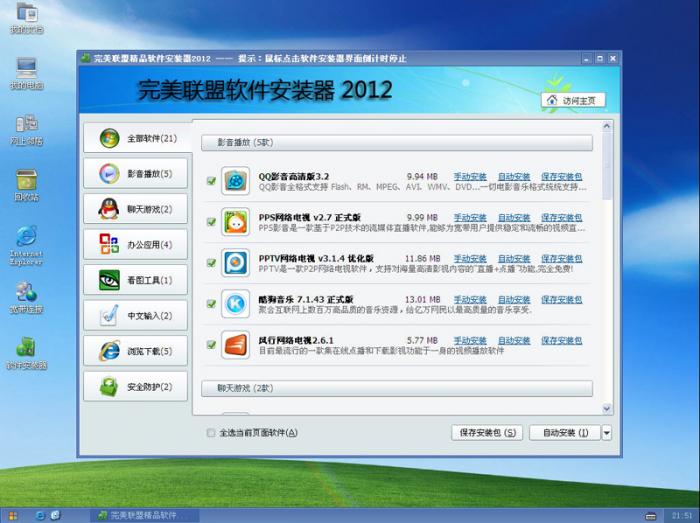Click the PPTV网络电视 app icon
This screenshot has height=523, width=700.
pos(235,262)
